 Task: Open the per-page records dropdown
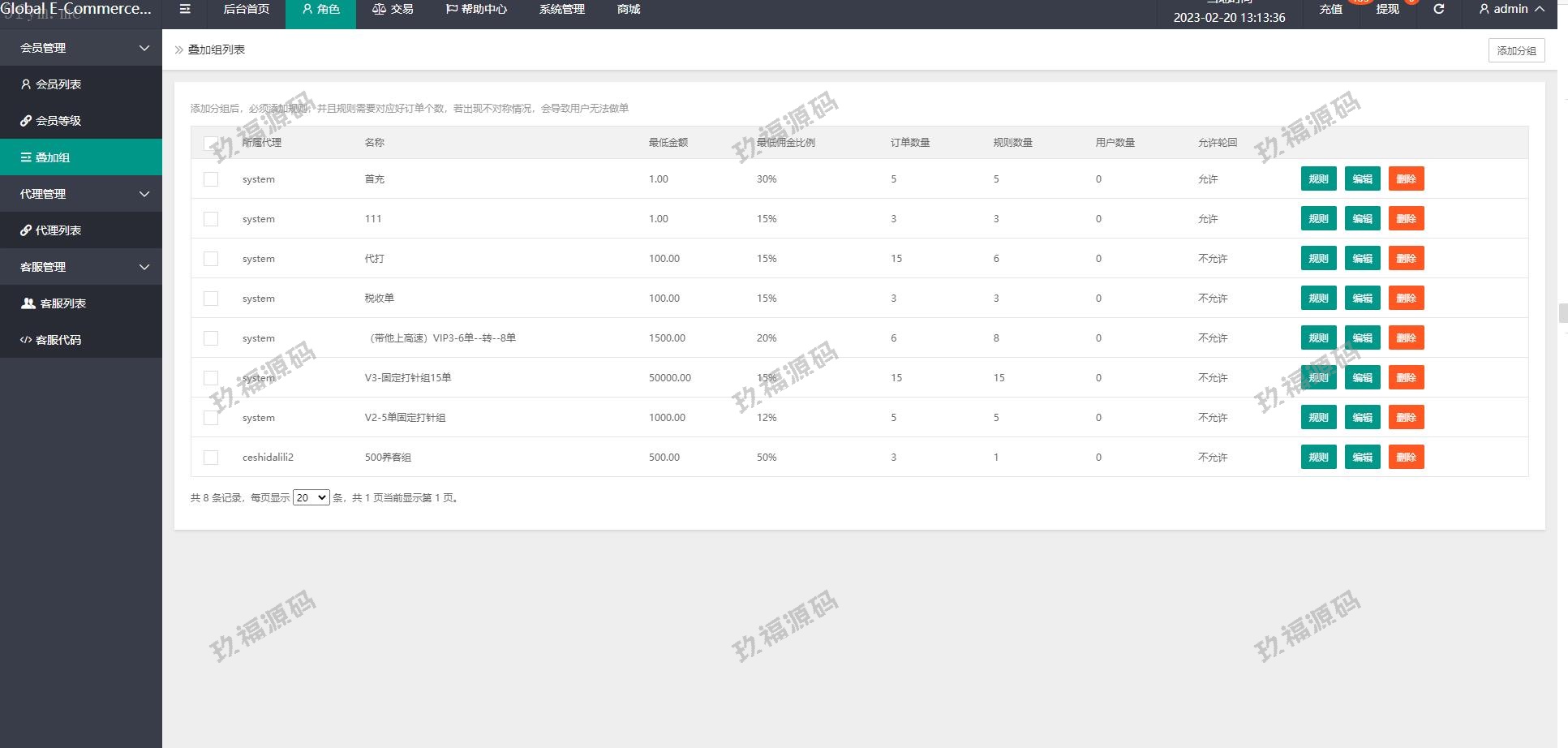pos(311,498)
